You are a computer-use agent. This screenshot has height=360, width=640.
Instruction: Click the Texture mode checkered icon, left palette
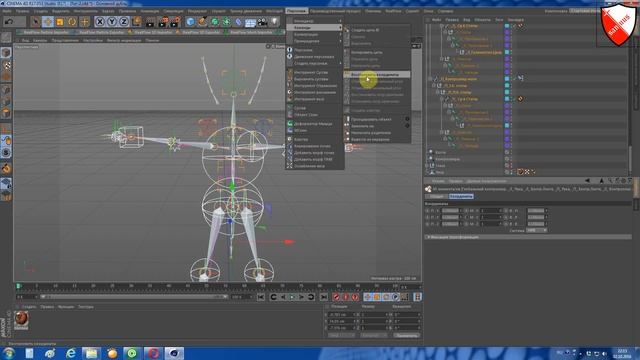(x=6, y=65)
